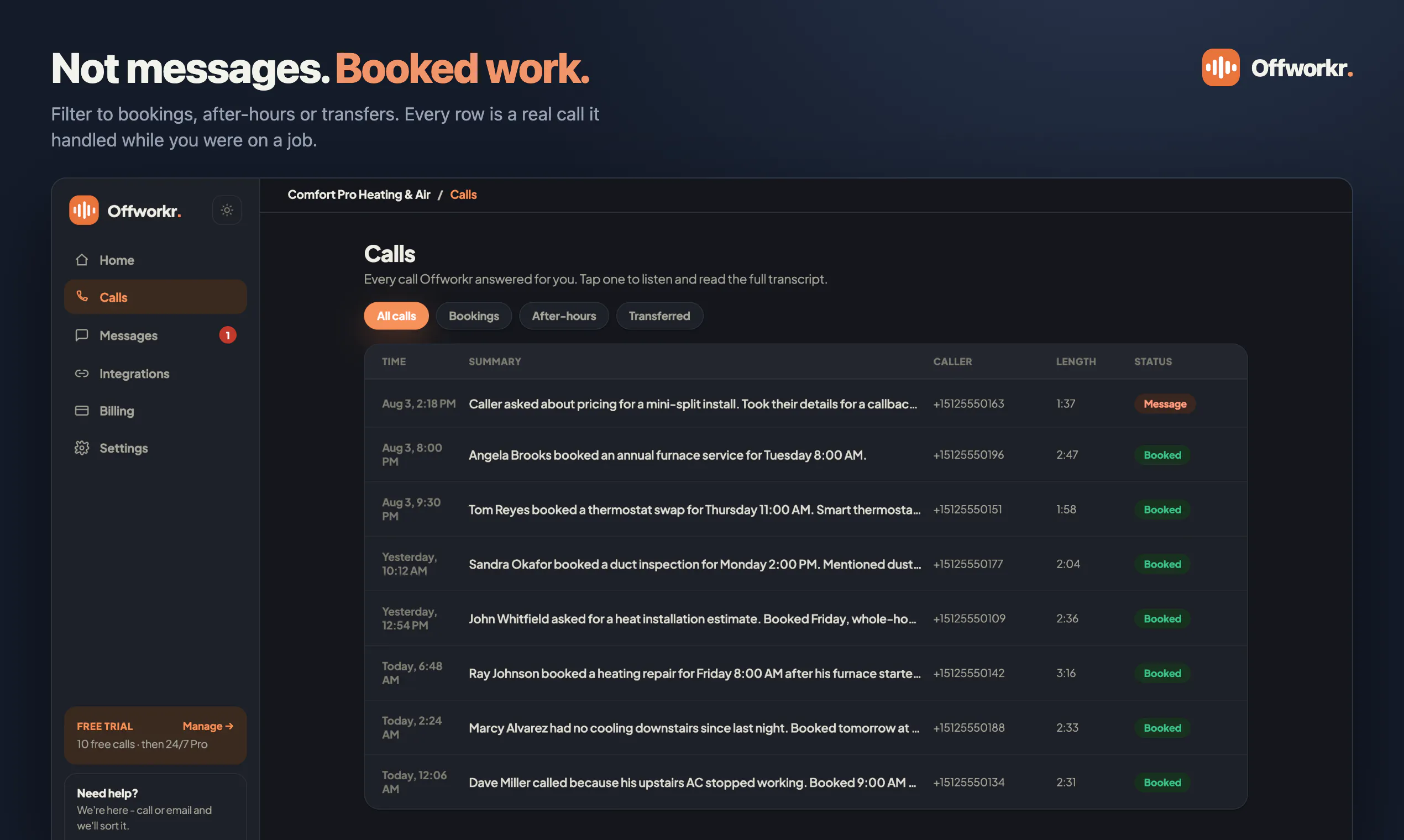Open the mini-split install pricing call

tap(805, 403)
